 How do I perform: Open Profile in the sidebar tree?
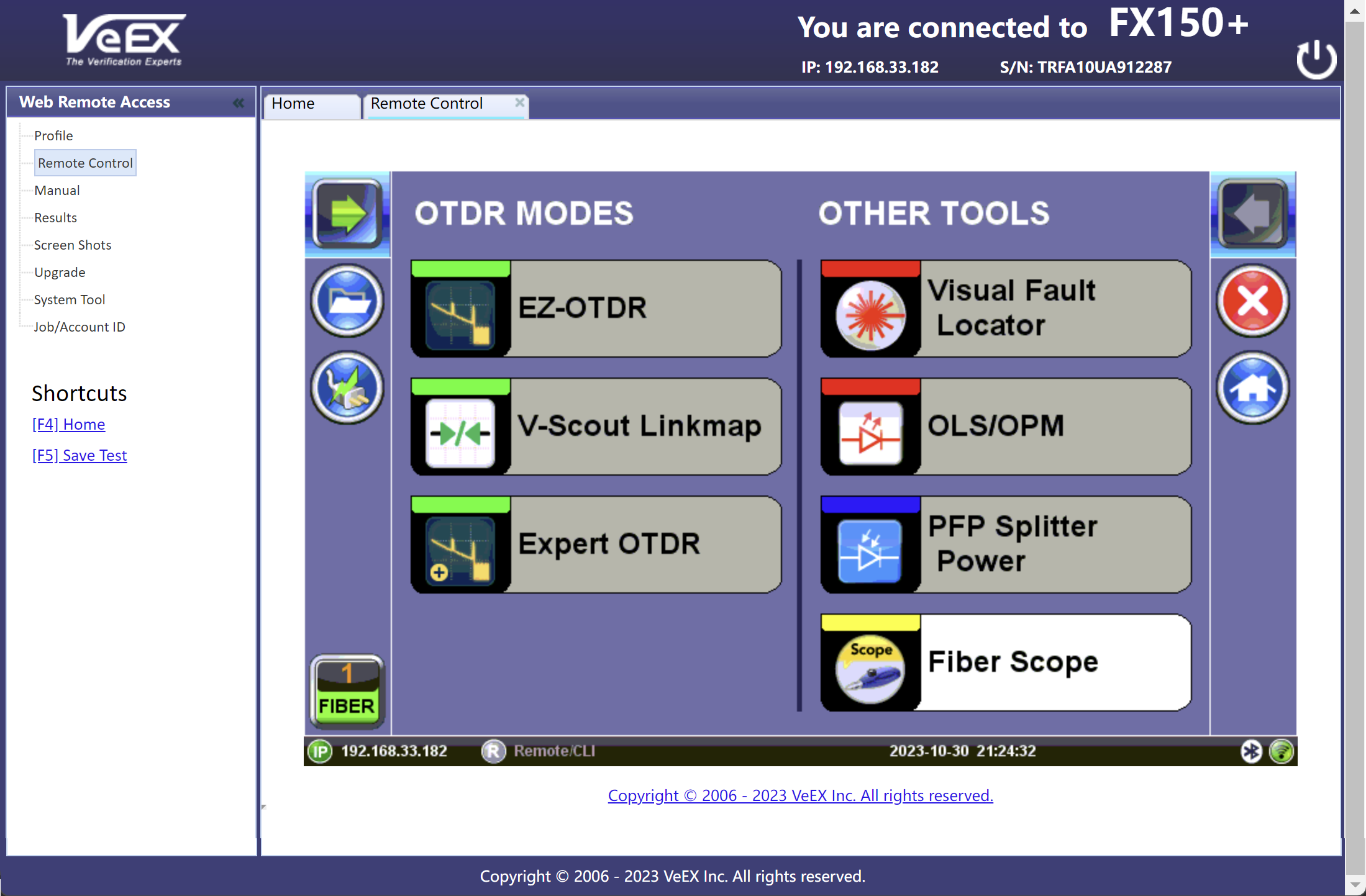click(53, 135)
